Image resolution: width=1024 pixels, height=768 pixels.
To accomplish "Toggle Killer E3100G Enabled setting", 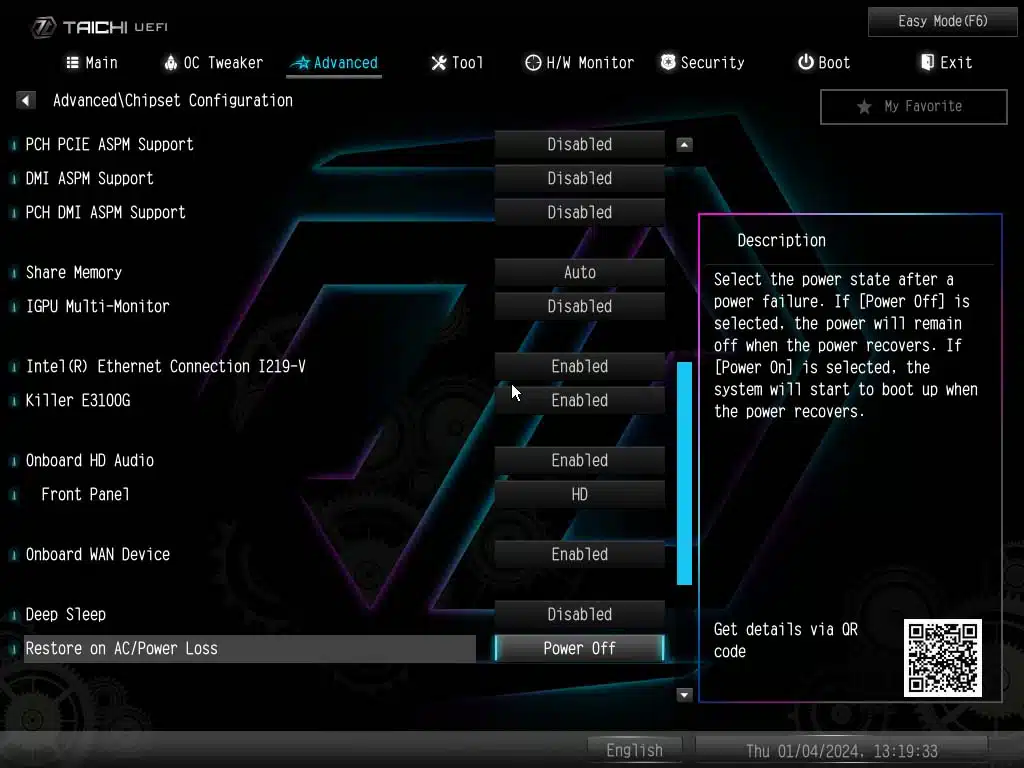I will point(579,400).
